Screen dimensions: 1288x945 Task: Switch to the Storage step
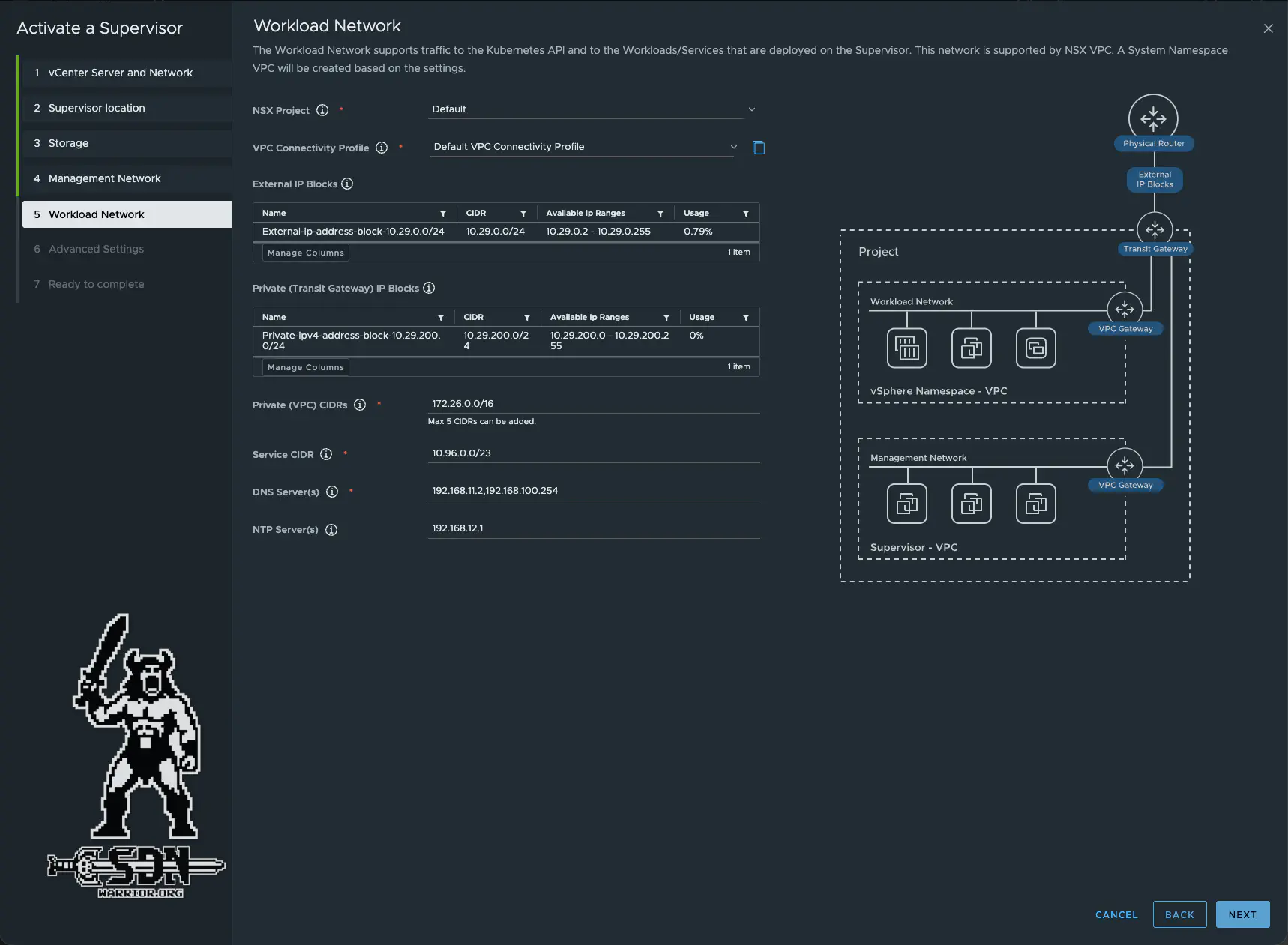point(69,143)
